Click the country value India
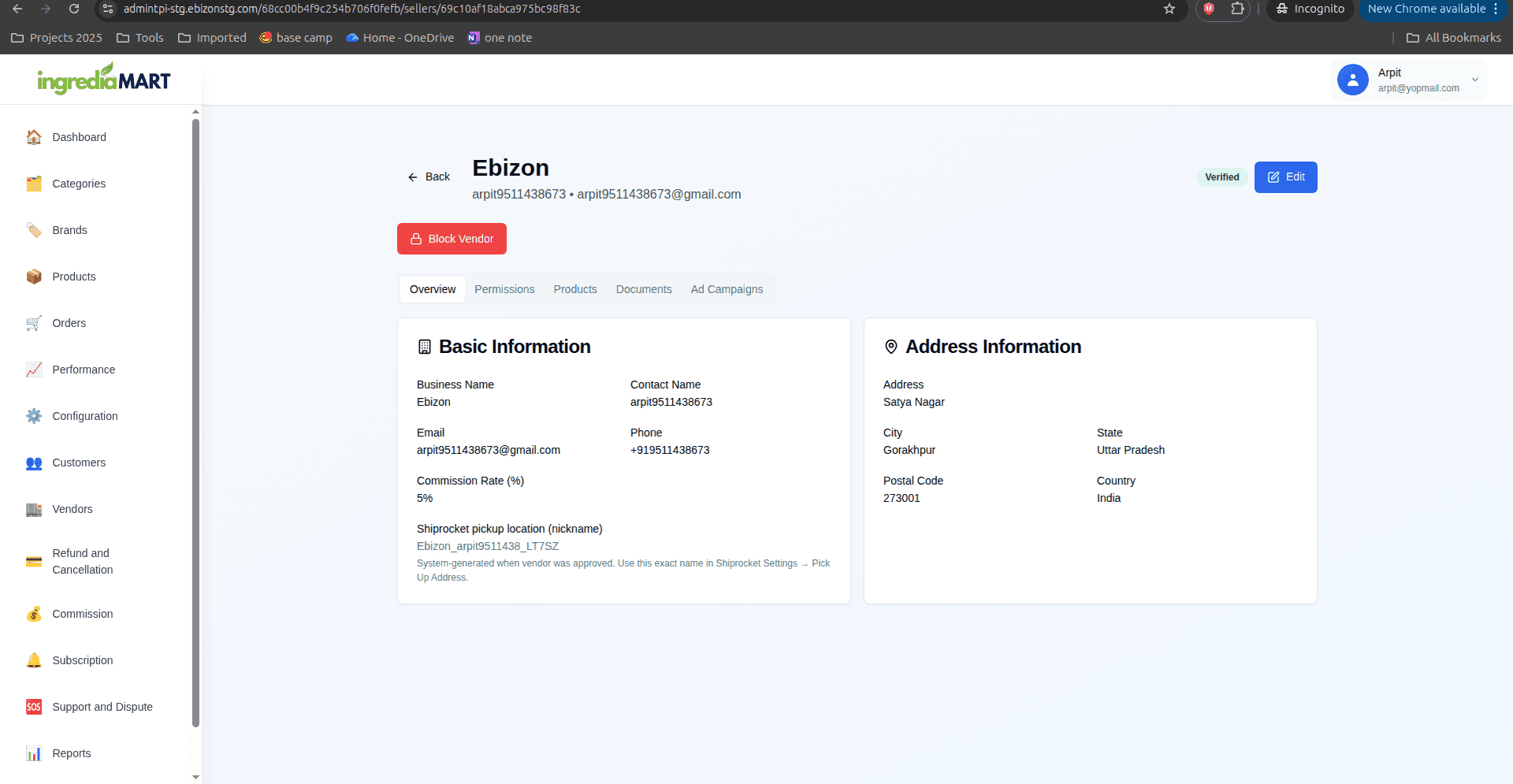 [1109, 498]
